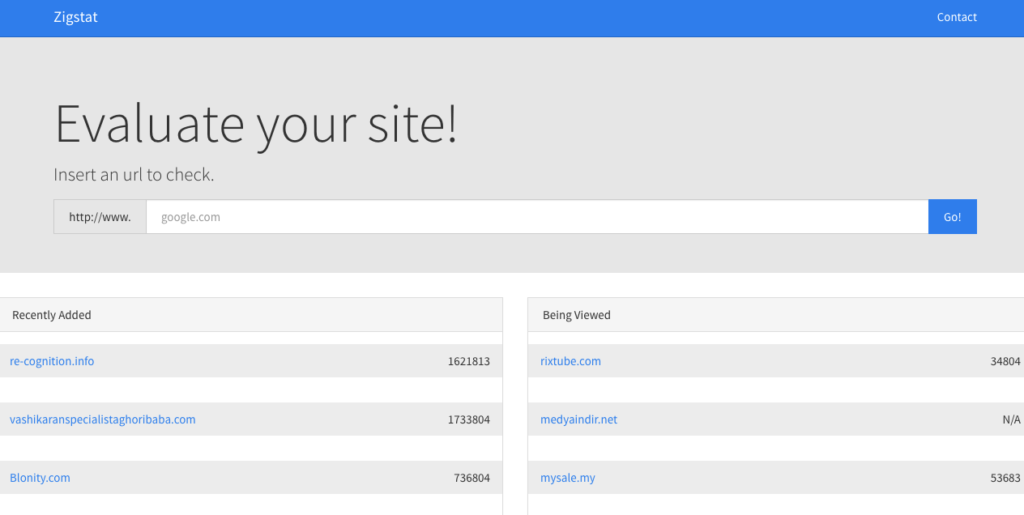The image size is (1024, 515).
Task: Click the 1733804 rank value
Action: tap(469, 419)
